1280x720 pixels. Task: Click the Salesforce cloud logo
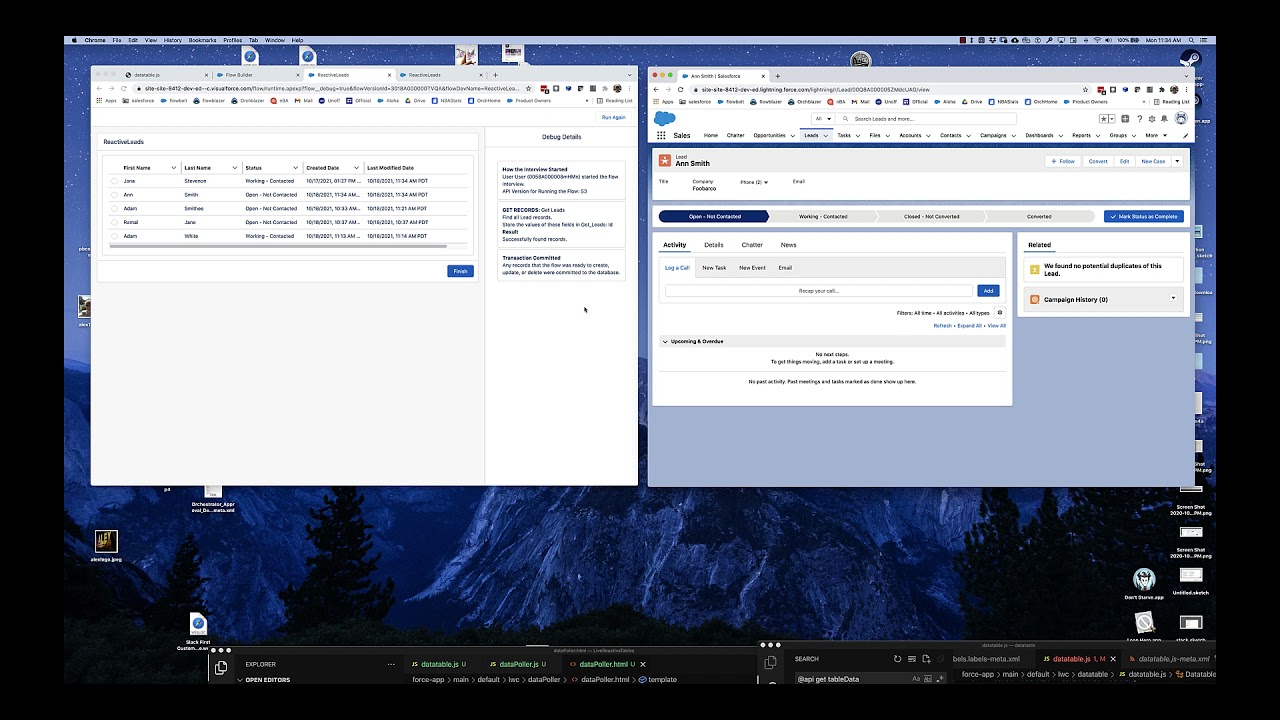click(x=665, y=118)
